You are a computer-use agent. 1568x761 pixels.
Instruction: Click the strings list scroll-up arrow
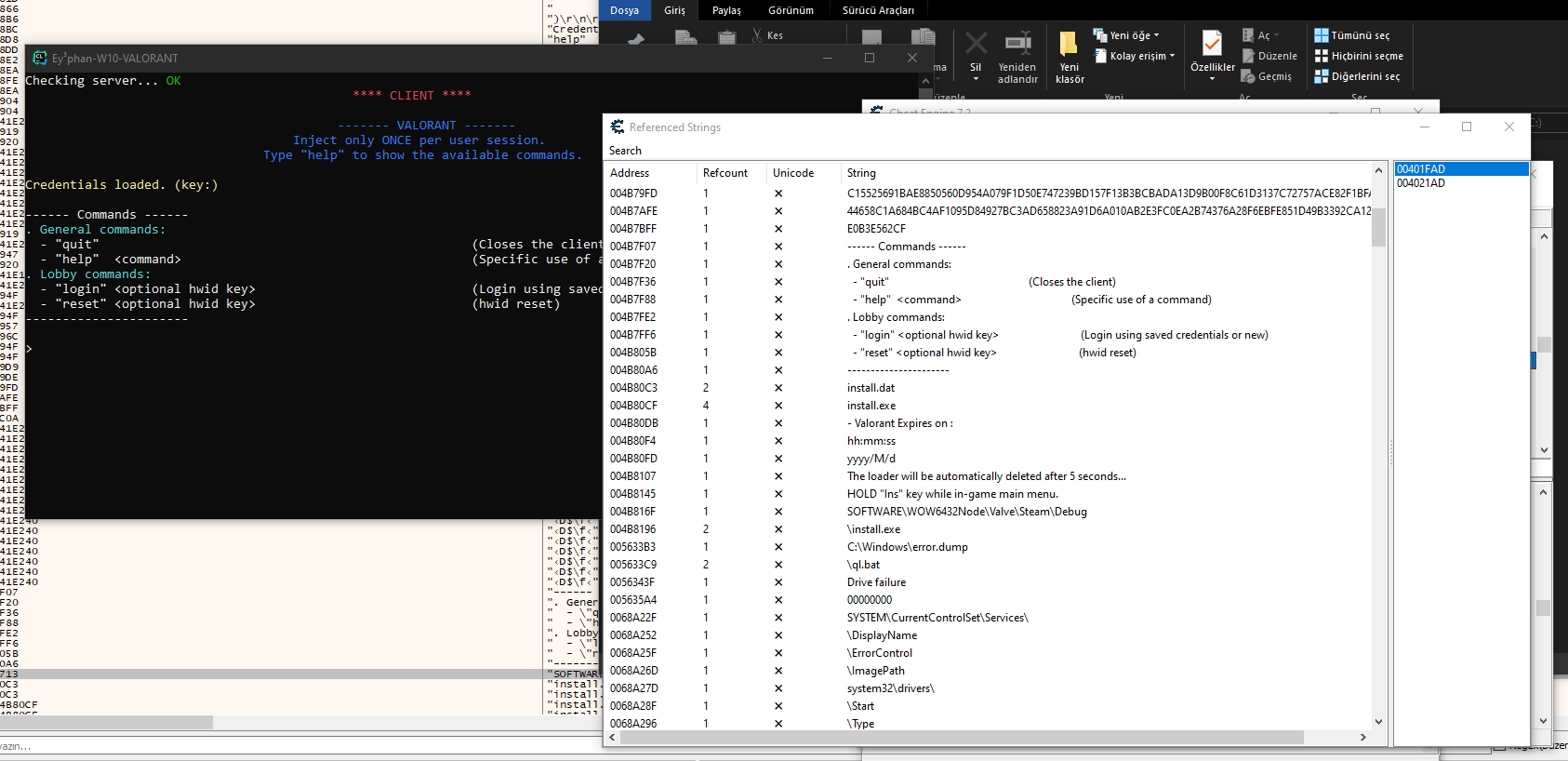(x=1378, y=170)
